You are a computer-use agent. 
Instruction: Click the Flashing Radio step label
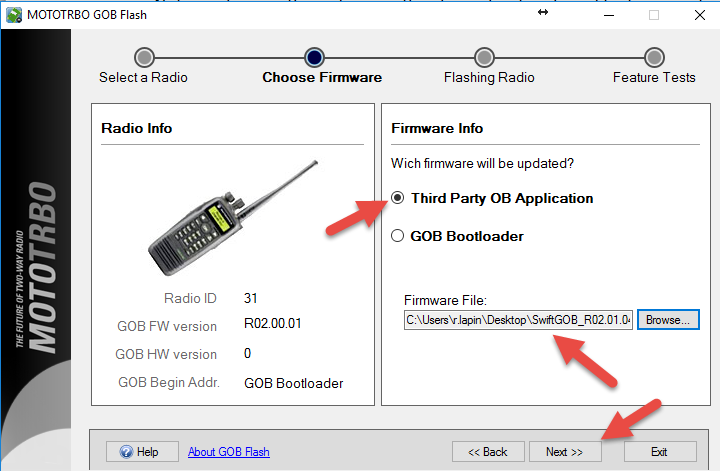(489, 77)
